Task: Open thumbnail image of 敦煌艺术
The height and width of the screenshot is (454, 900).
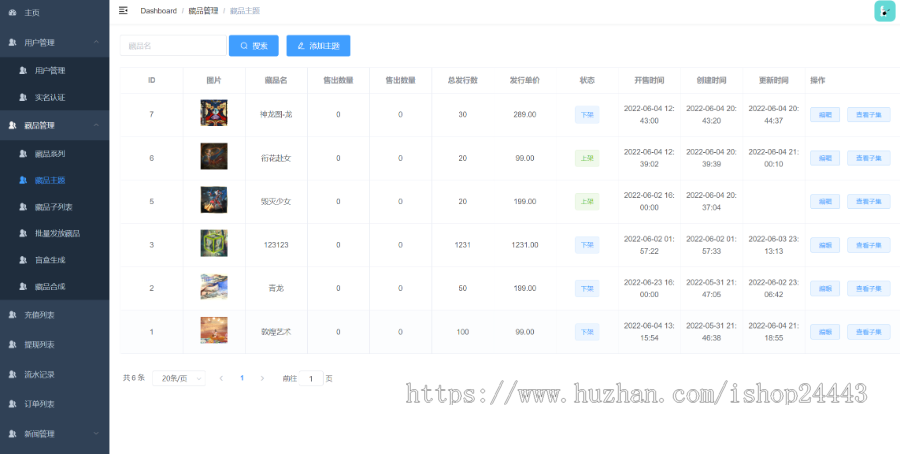Action: point(214,331)
